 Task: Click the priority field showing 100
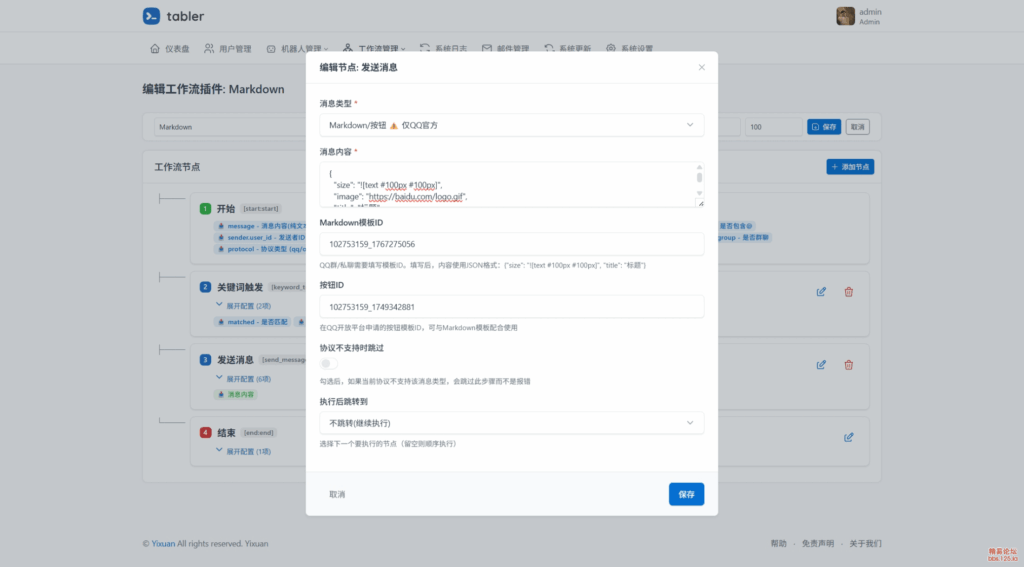774,127
